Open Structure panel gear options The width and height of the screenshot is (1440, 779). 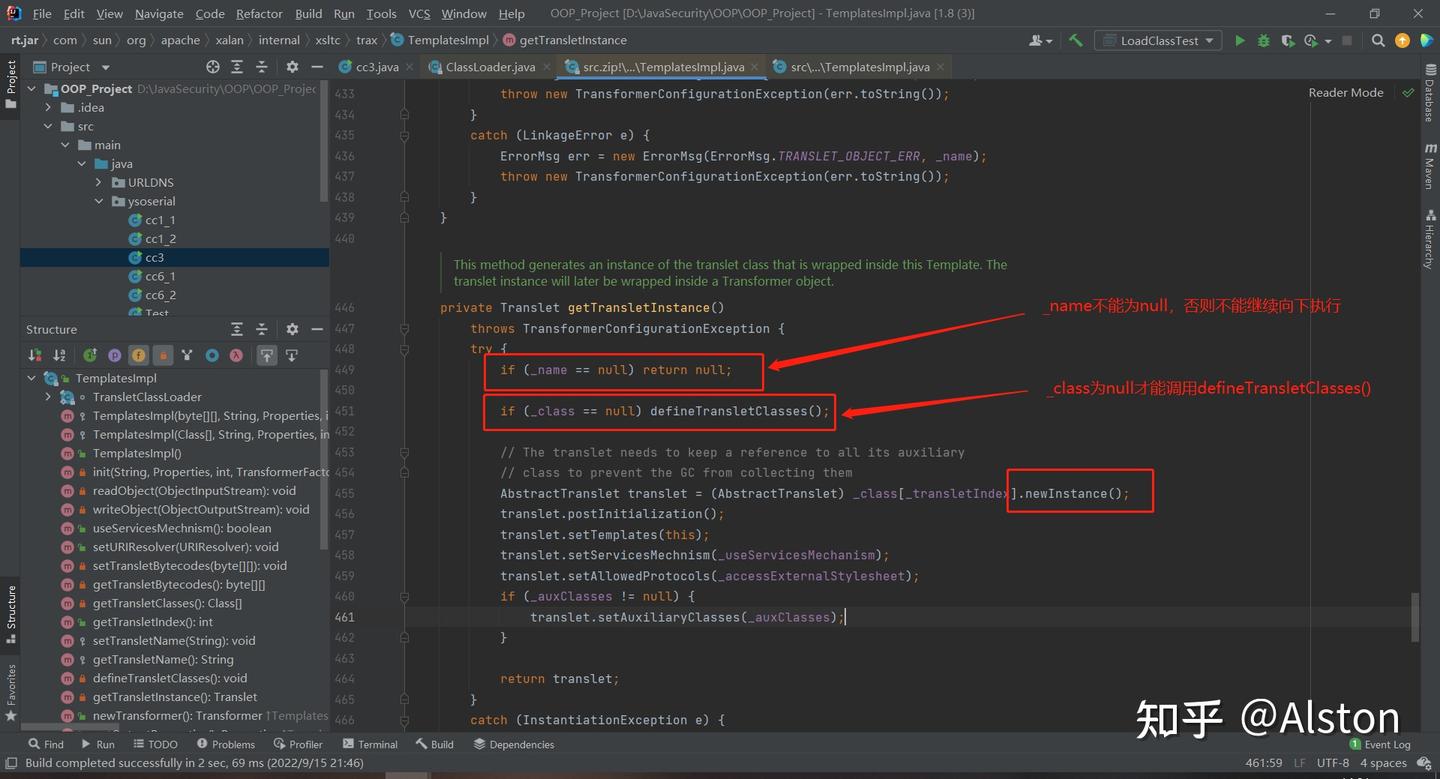pyautogui.click(x=292, y=329)
